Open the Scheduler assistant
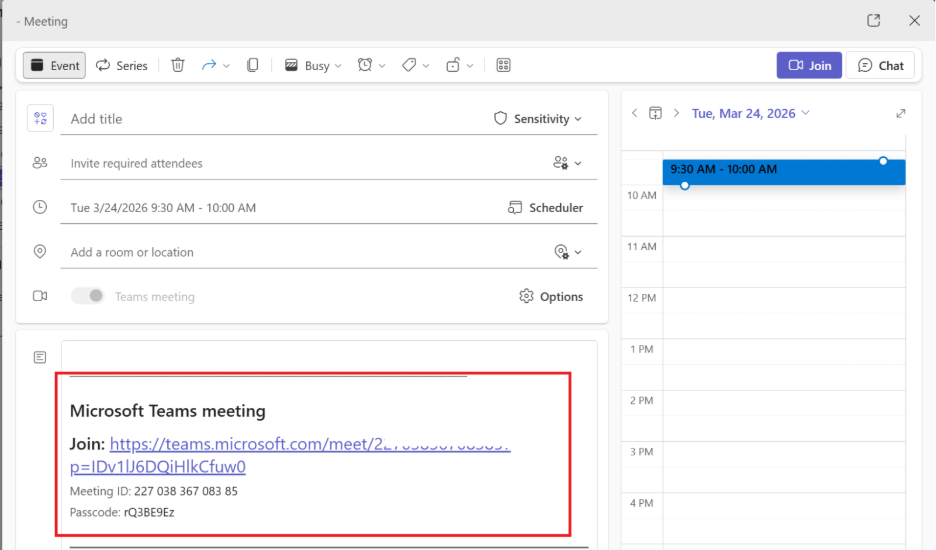Screen dimensions: 936x550 [546, 208]
